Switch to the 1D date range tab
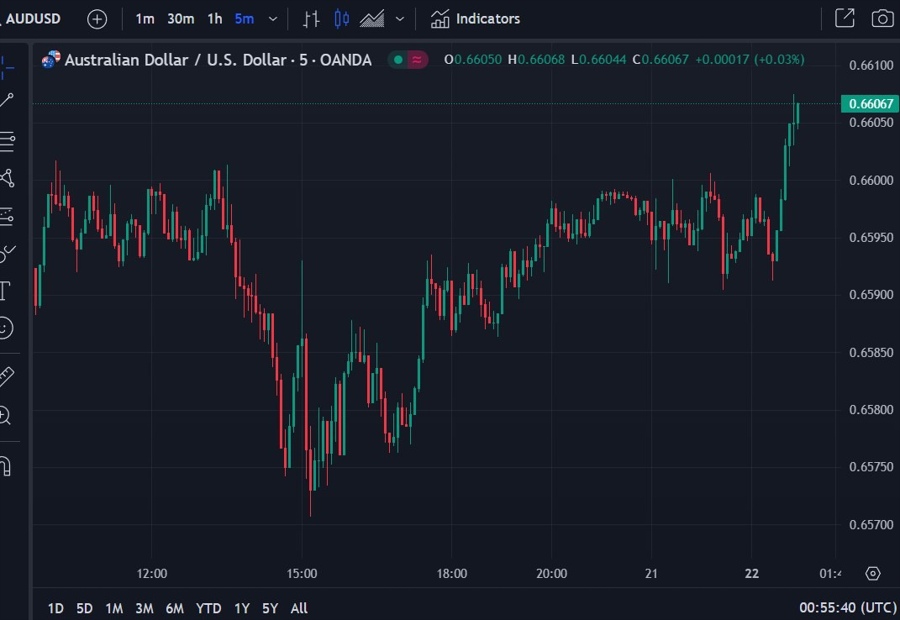The image size is (900, 620). [x=55, y=608]
